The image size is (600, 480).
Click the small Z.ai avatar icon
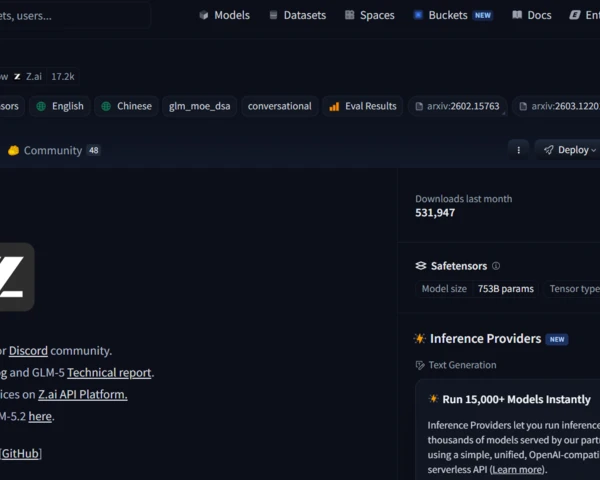(17, 77)
